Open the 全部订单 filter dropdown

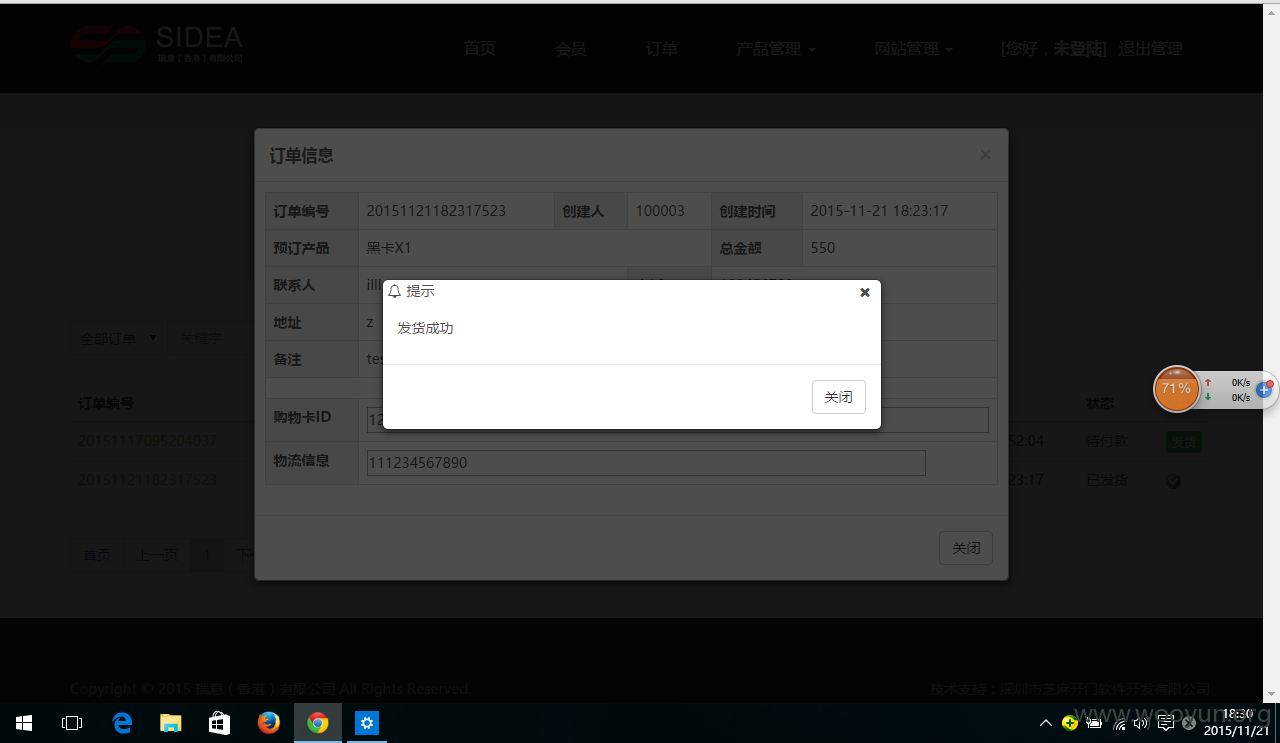click(117, 339)
